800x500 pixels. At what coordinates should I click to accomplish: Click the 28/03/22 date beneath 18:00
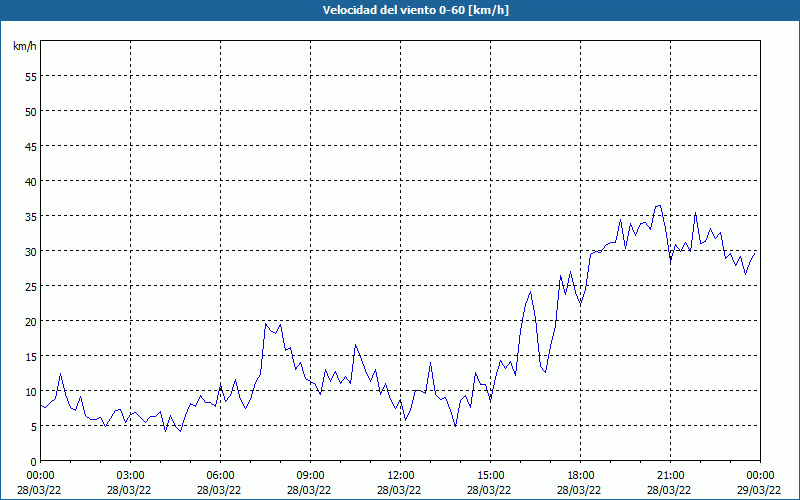[579, 490]
